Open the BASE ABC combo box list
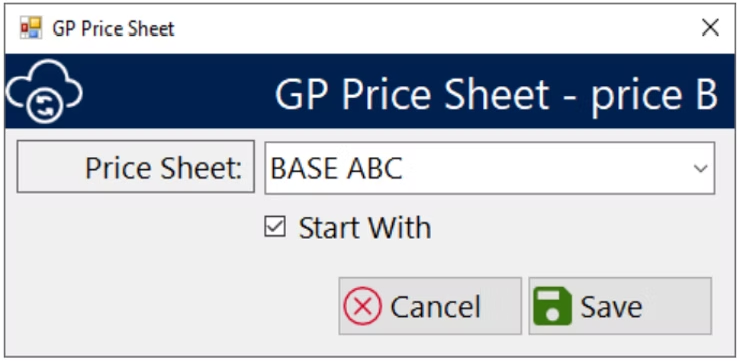This screenshot has width=740, height=361. tap(489, 168)
